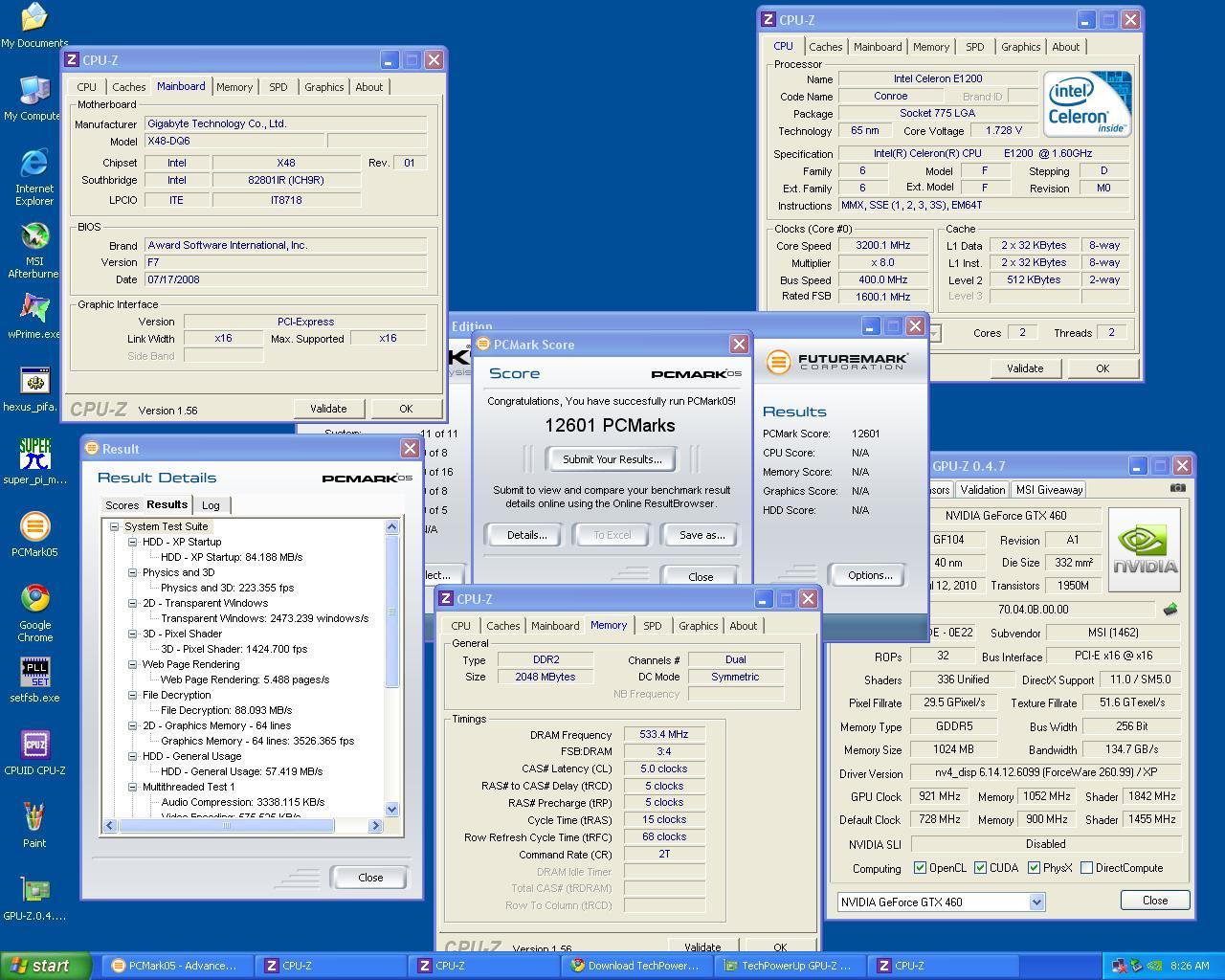Click the Intel Celeron logo in CPU-Z
The height and width of the screenshot is (980, 1225).
tap(1087, 102)
